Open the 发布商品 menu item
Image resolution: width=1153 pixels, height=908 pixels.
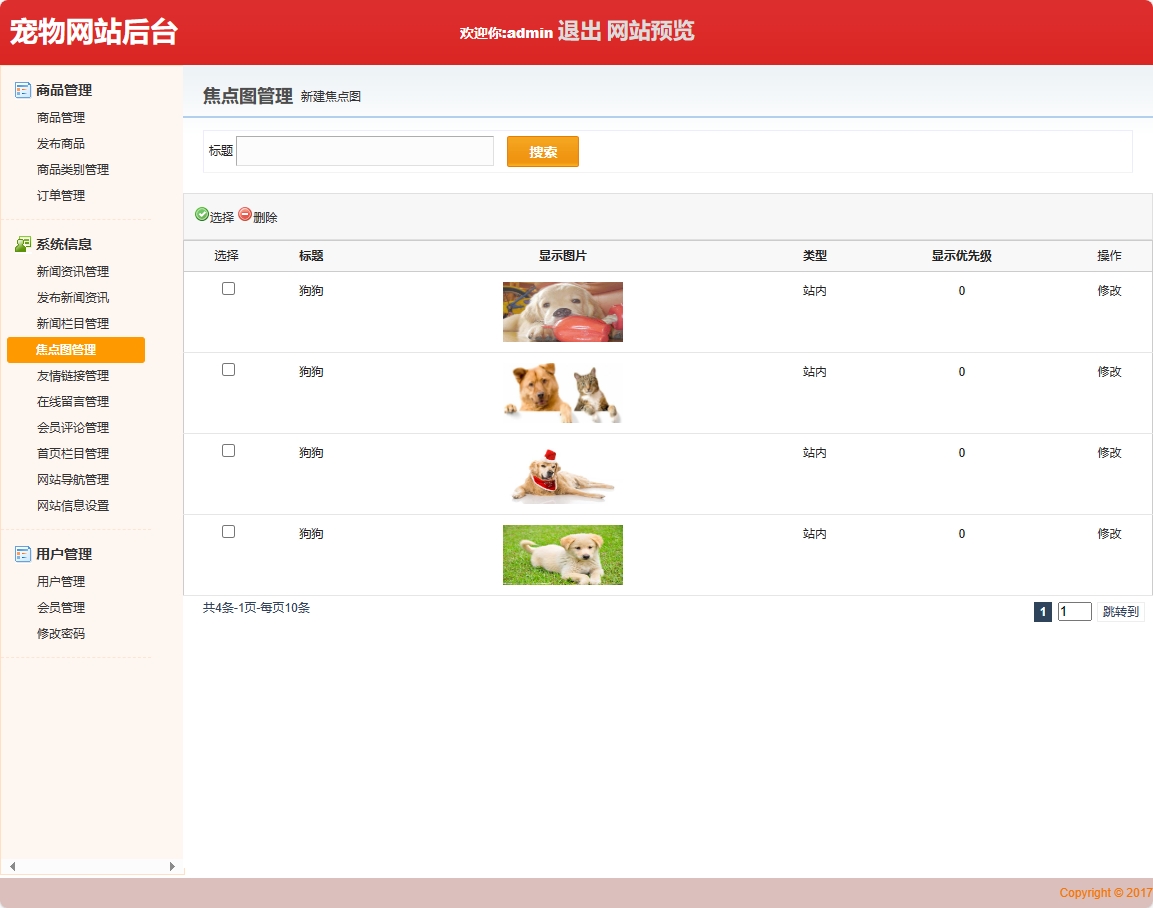point(60,142)
